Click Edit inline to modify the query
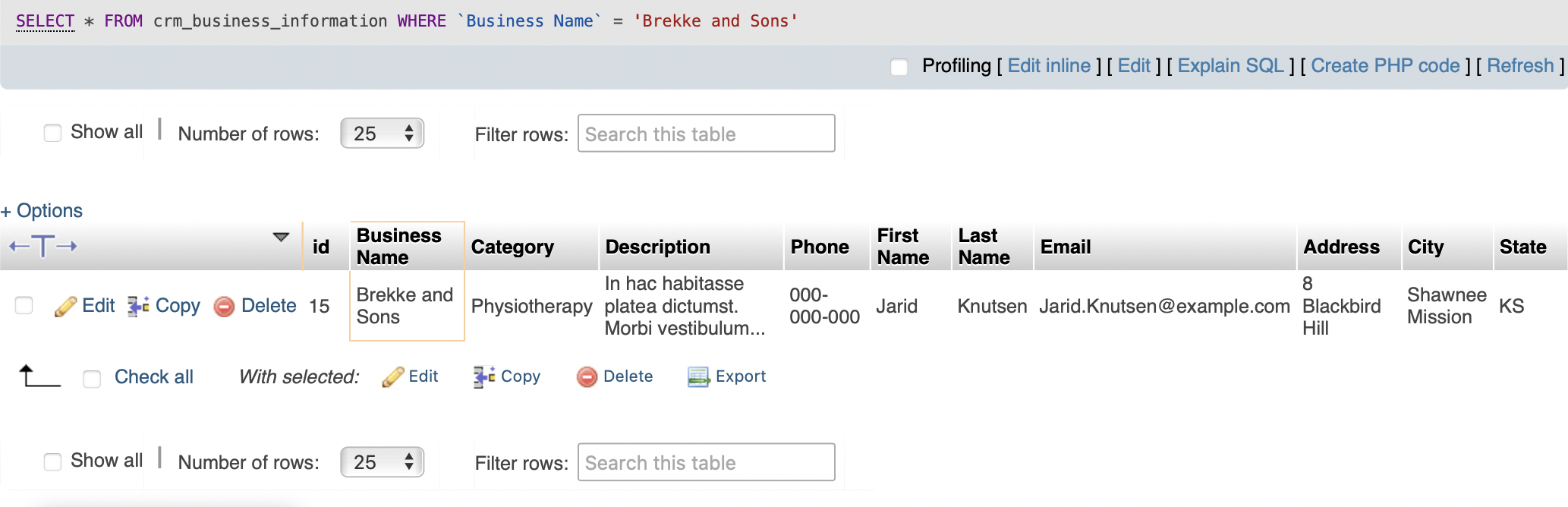The height and width of the screenshot is (507, 1568). click(1049, 65)
